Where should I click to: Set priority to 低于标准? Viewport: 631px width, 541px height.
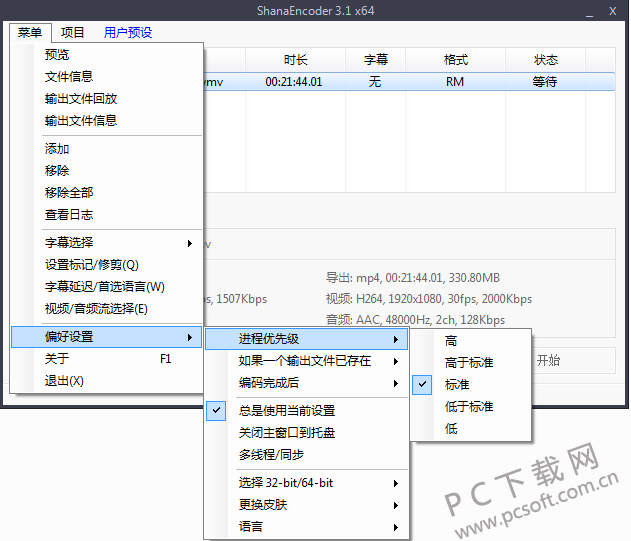(471, 407)
